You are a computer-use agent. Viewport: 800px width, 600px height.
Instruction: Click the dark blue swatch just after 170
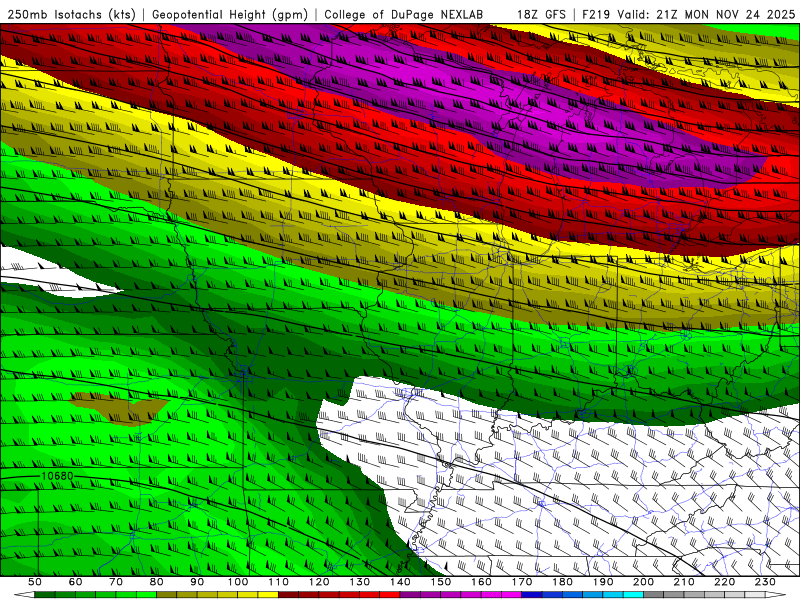click(x=532, y=595)
